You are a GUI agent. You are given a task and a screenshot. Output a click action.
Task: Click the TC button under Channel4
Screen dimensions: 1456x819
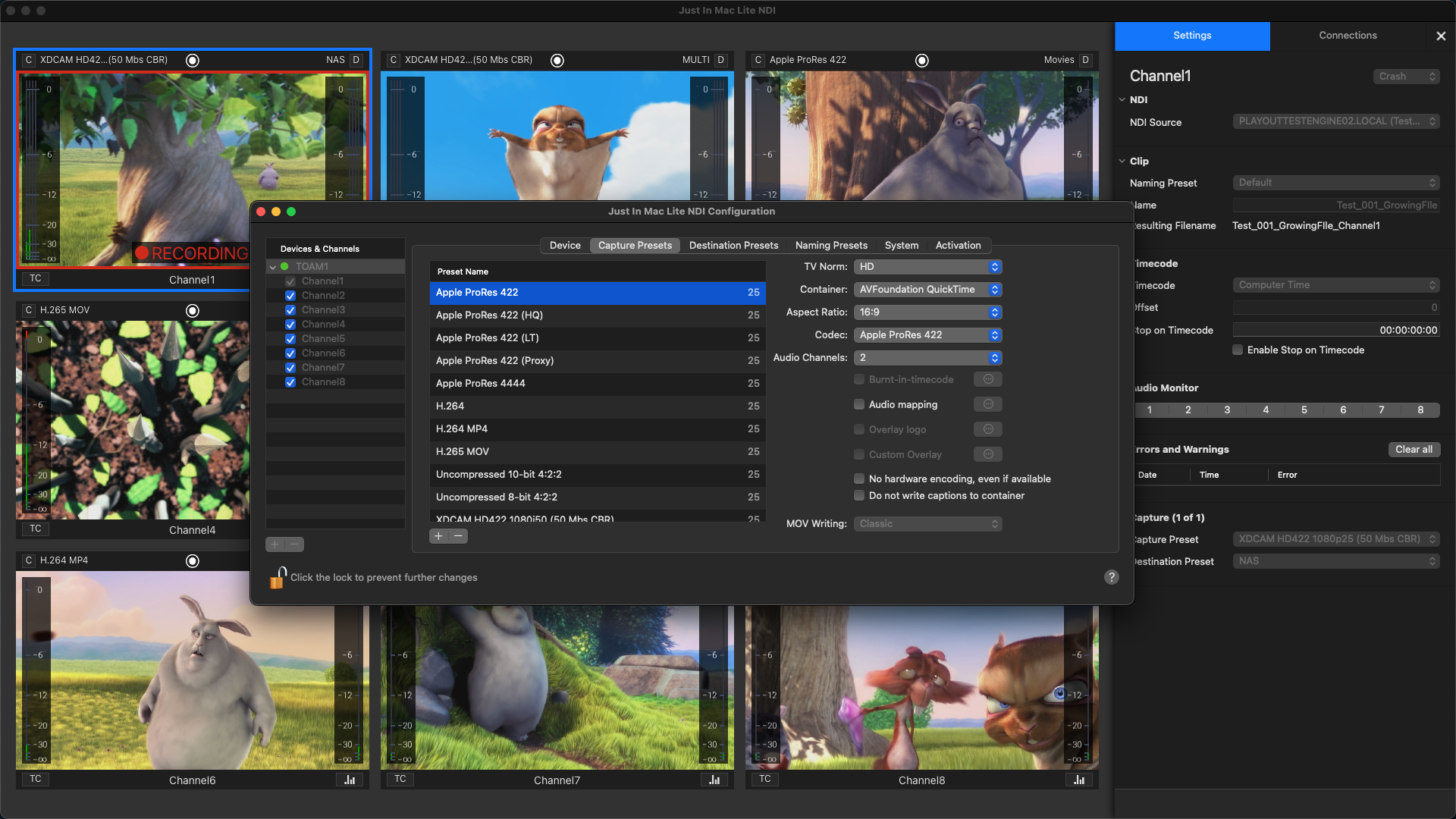36,529
